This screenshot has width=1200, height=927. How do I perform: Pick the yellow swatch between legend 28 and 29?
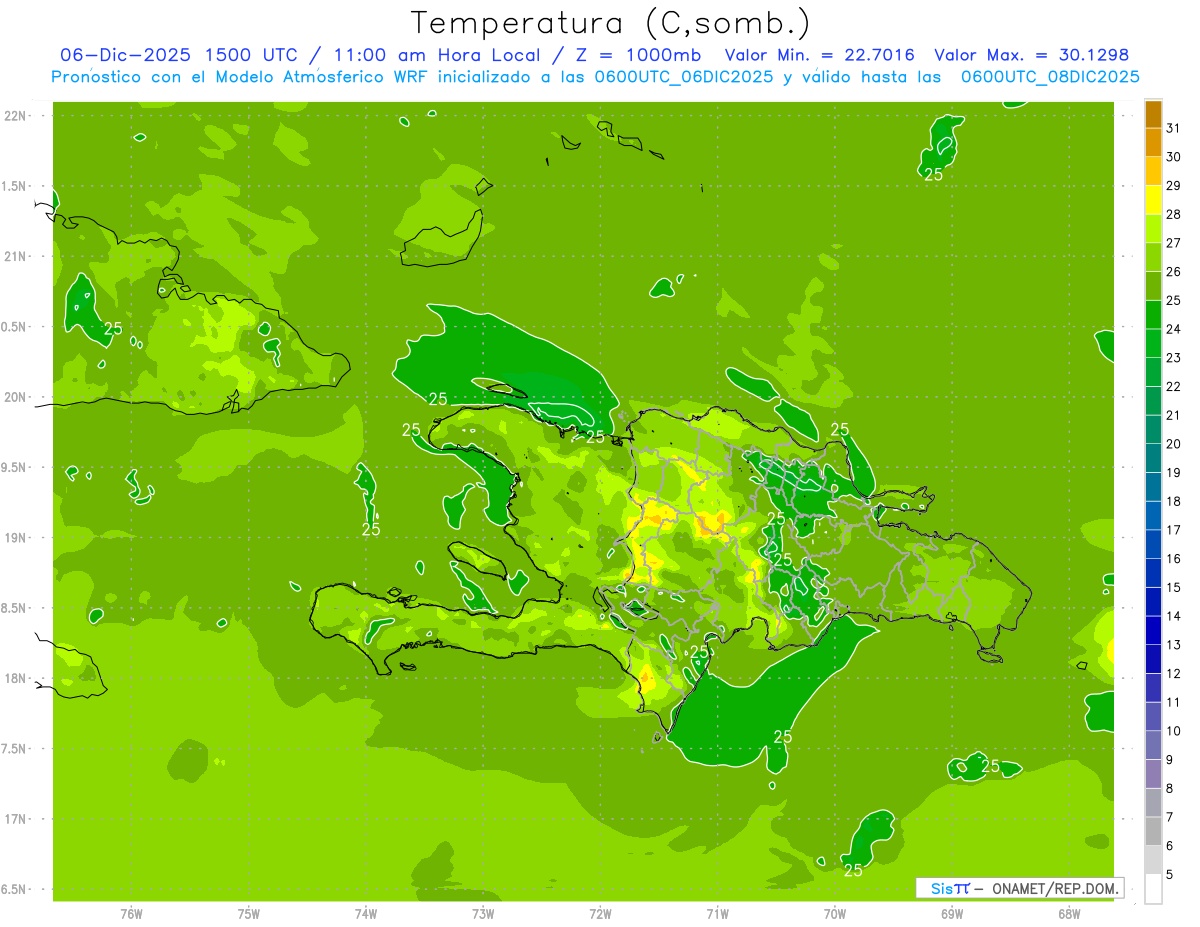tap(1153, 200)
